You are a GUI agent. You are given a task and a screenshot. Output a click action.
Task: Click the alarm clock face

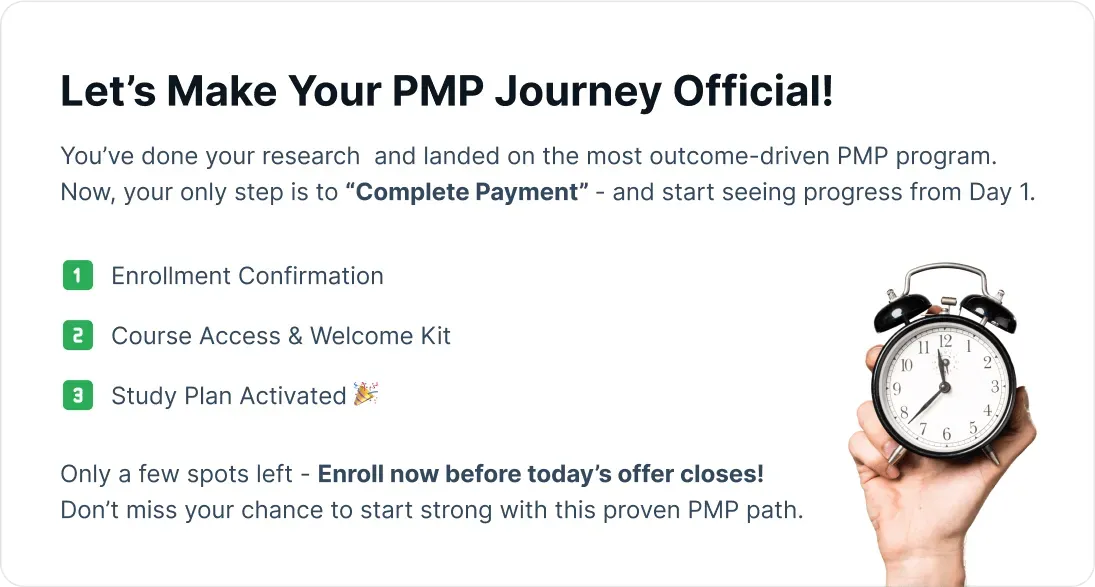coord(944,388)
